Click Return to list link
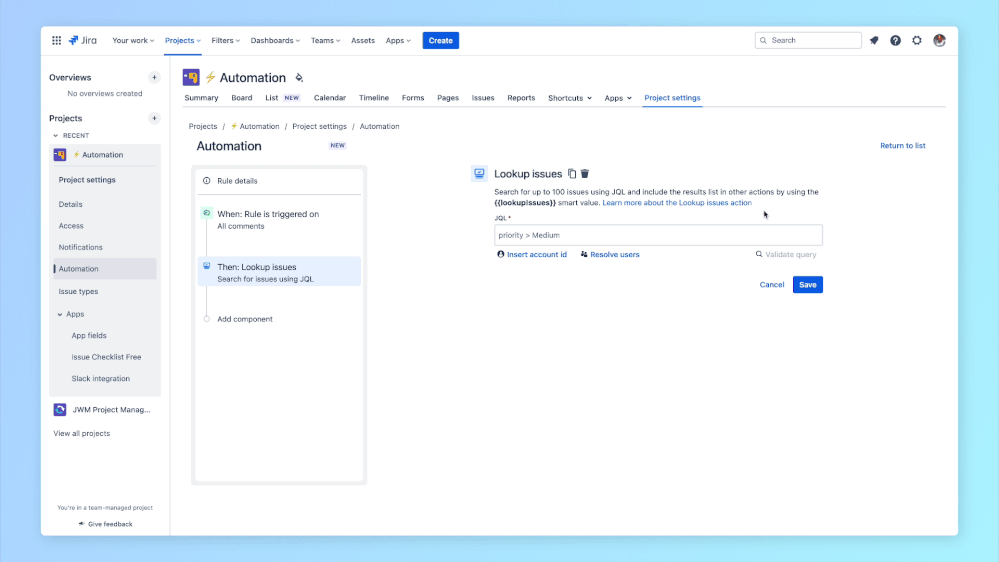 point(903,146)
